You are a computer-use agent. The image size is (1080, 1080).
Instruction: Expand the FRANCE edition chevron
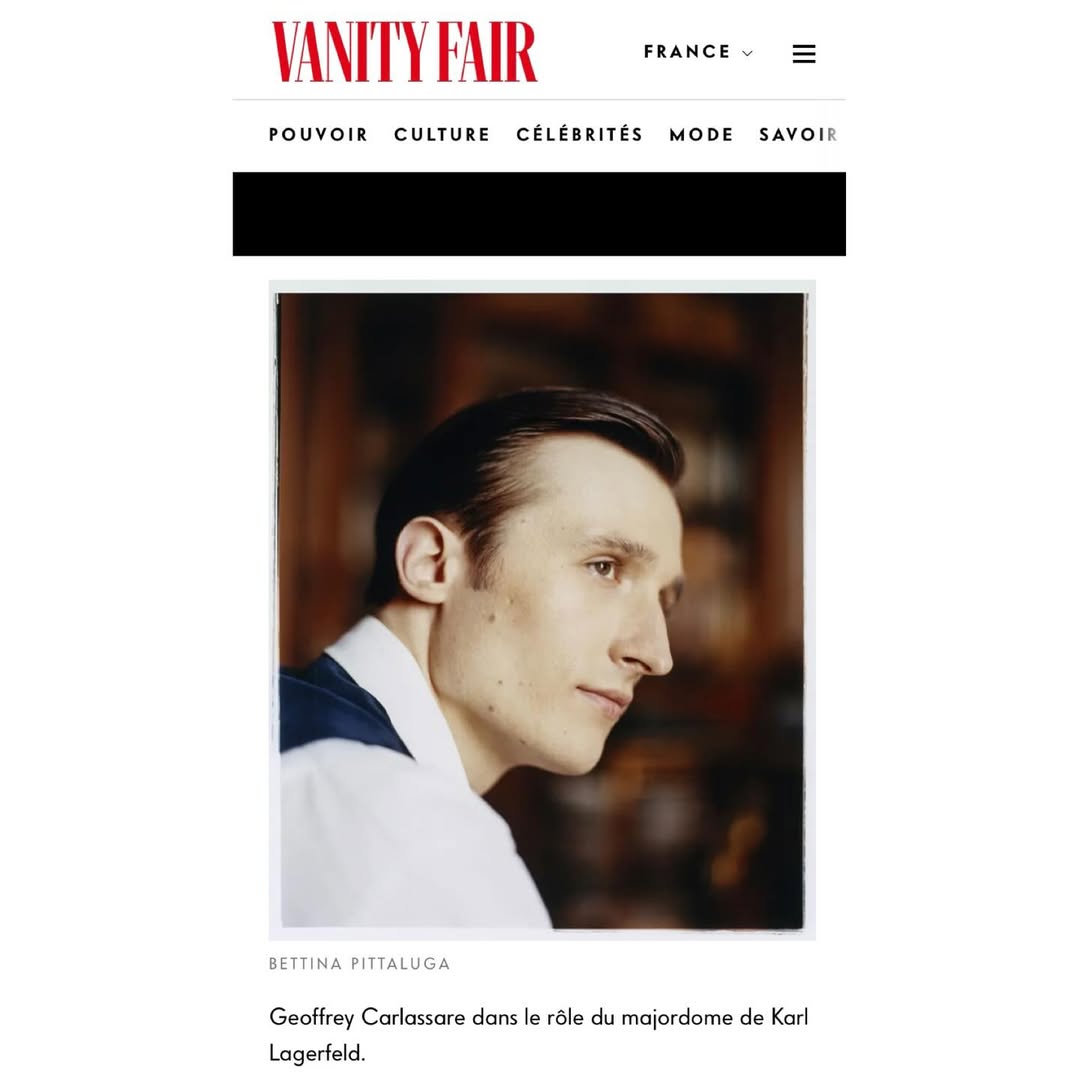point(747,53)
